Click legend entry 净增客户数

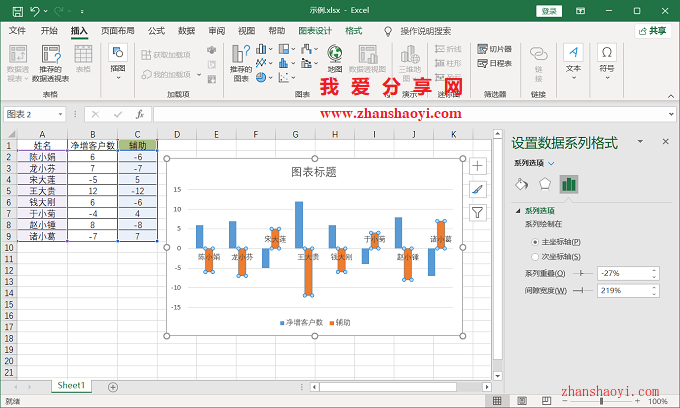coord(301,322)
